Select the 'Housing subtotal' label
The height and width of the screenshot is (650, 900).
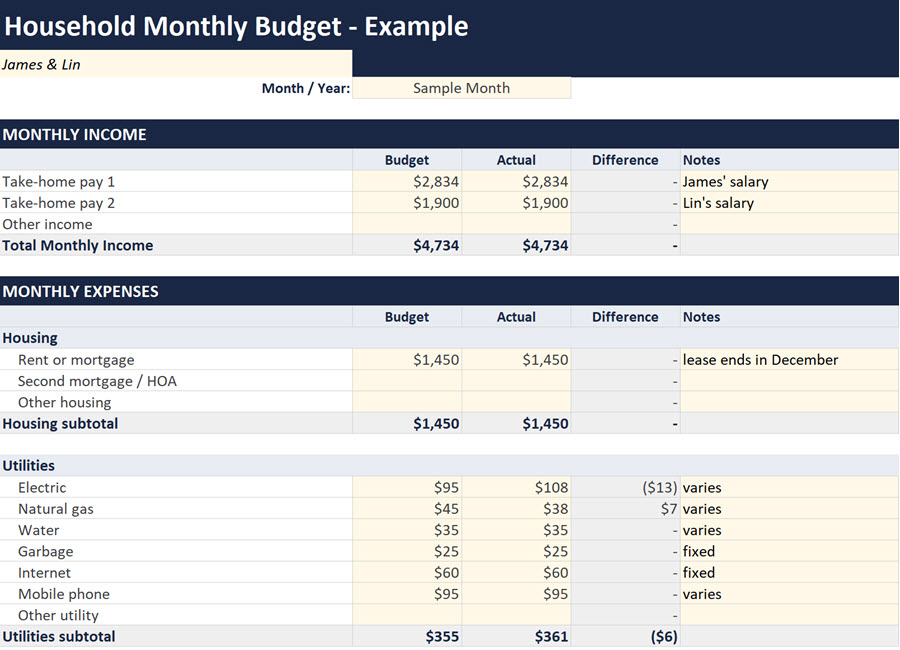pyautogui.click(x=60, y=424)
